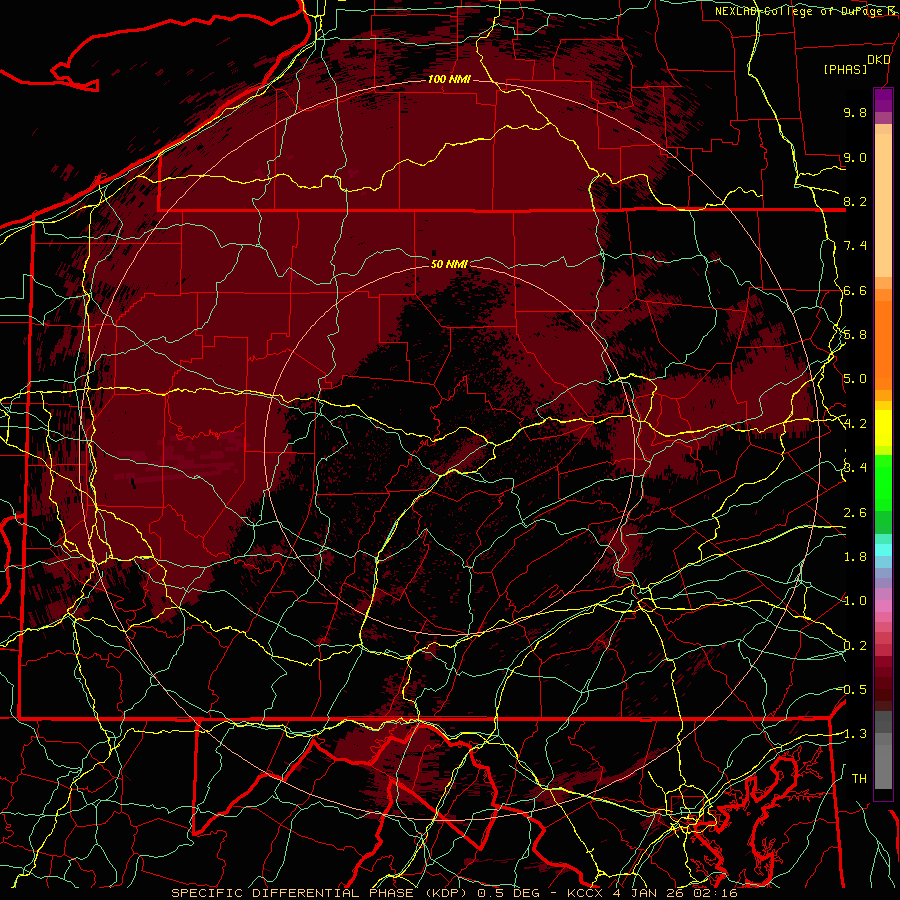Pick the purple segment atop the color bar

click(883, 100)
